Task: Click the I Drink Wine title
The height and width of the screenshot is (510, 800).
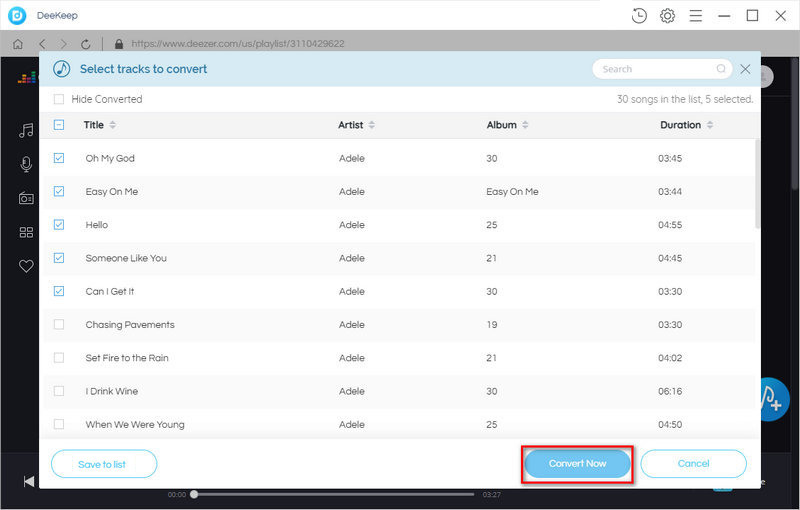Action: 112,391
